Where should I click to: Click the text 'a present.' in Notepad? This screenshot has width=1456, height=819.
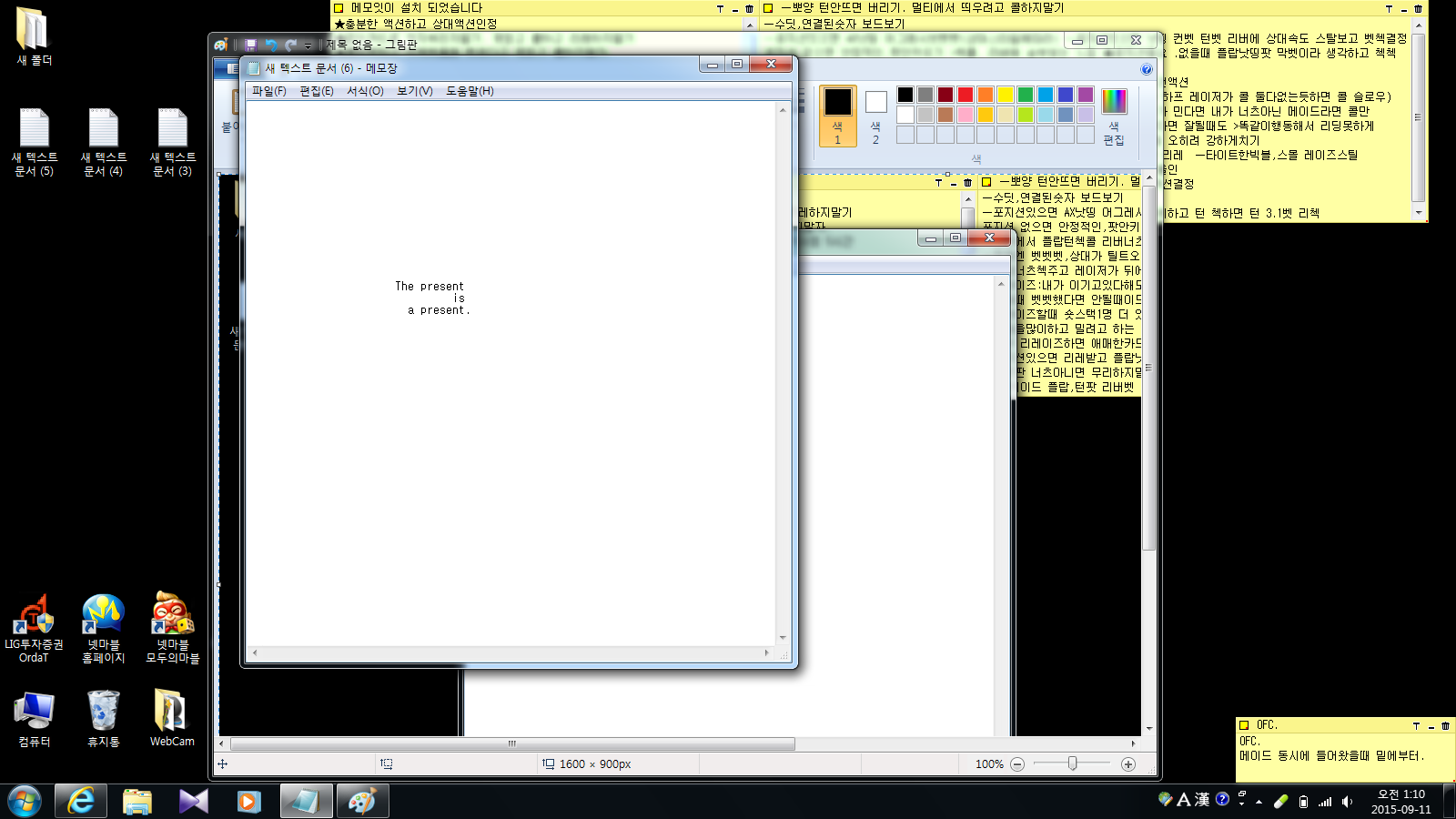439,310
